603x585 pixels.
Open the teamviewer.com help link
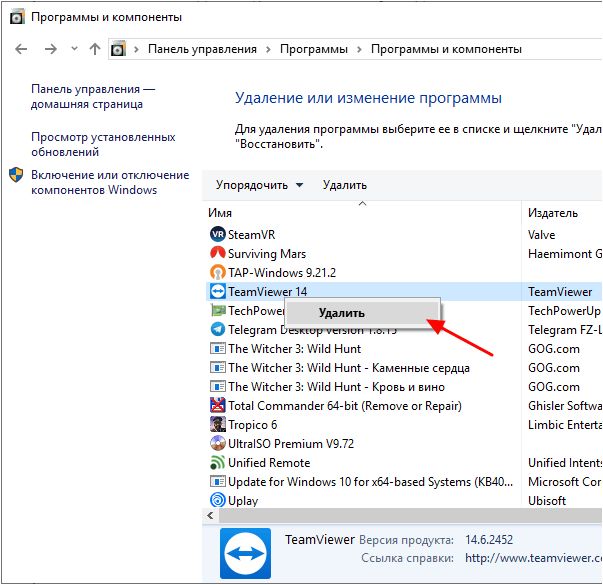533,558
